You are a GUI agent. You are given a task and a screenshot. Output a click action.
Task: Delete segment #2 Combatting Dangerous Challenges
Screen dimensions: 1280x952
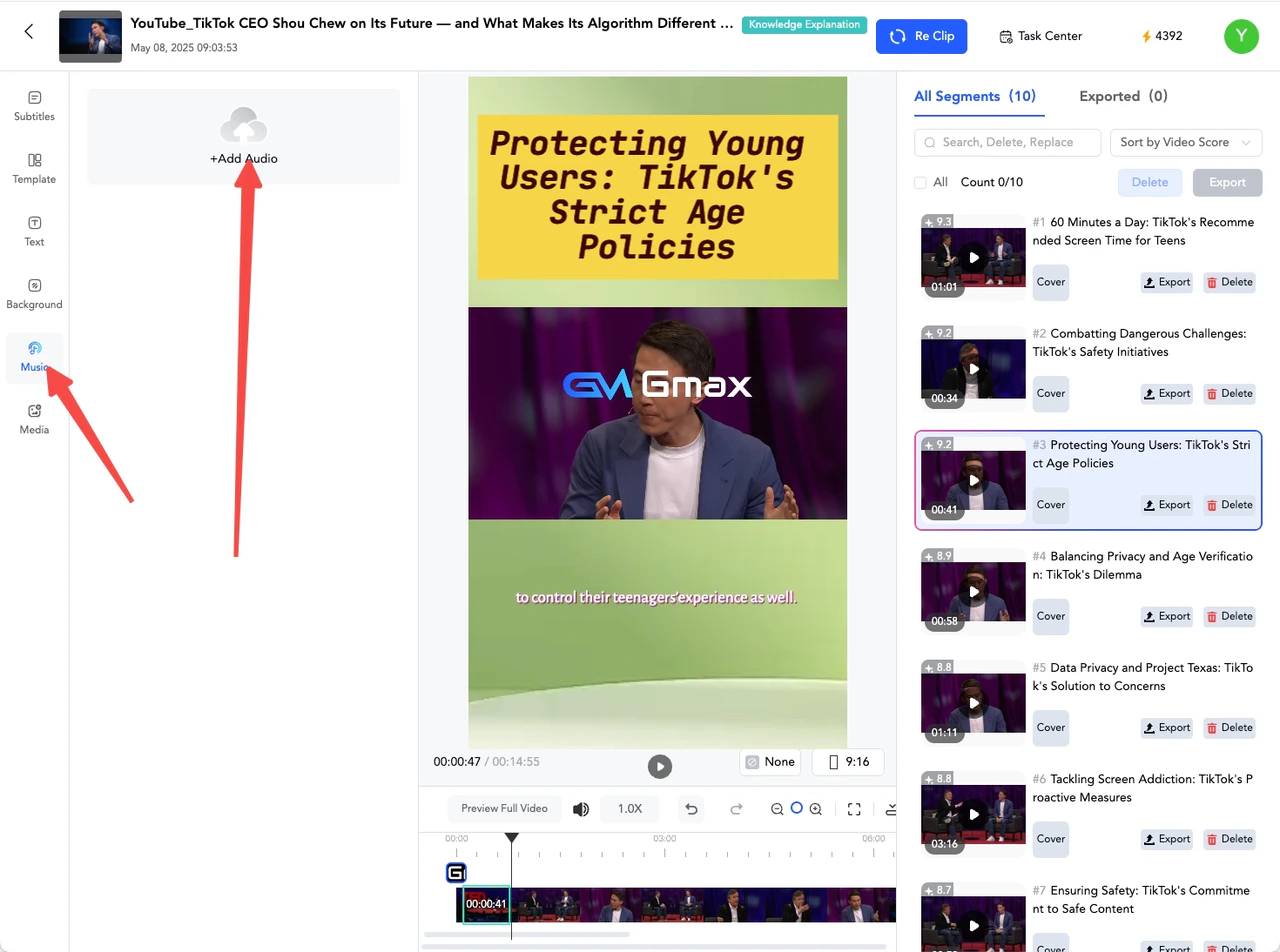click(1229, 393)
